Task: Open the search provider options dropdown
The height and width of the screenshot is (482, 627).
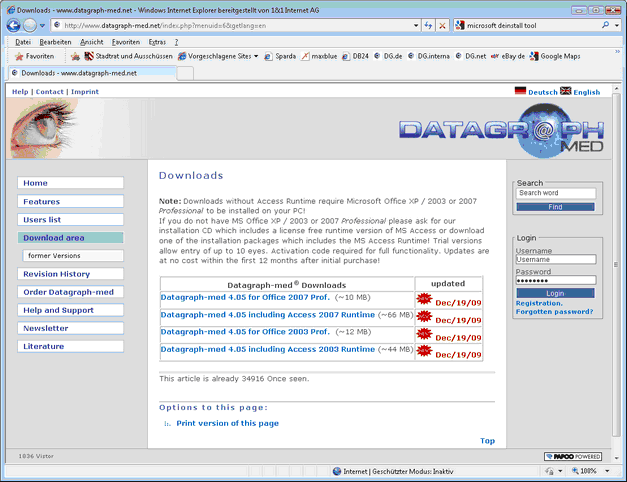Action: tap(617, 25)
